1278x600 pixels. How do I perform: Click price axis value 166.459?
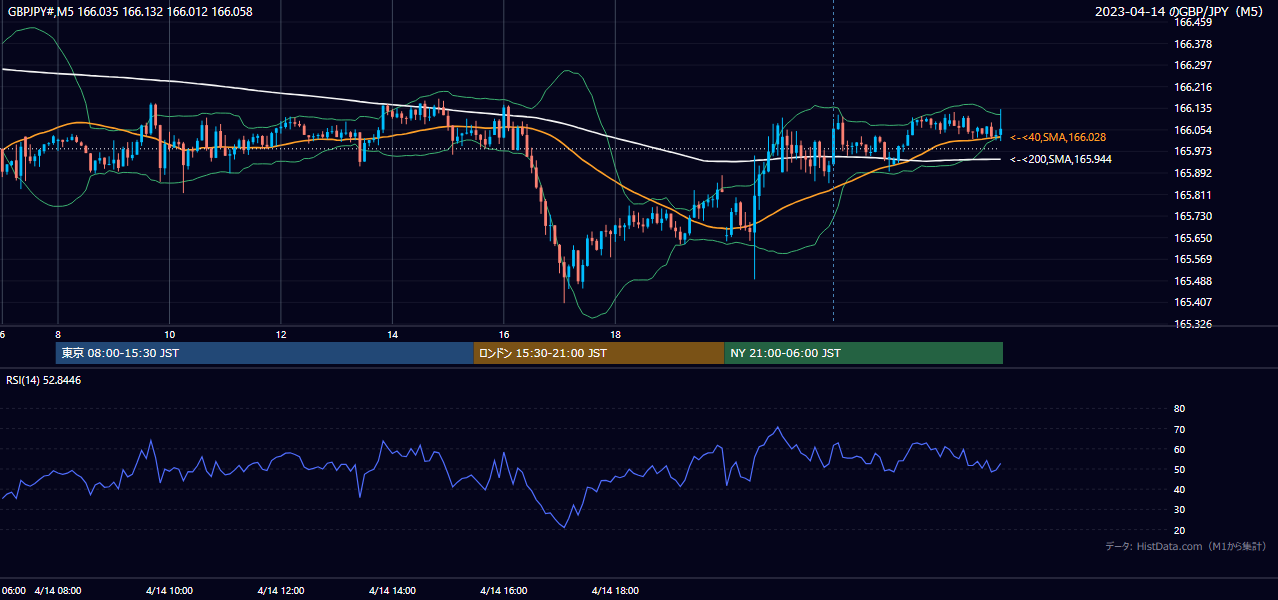click(x=1193, y=22)
